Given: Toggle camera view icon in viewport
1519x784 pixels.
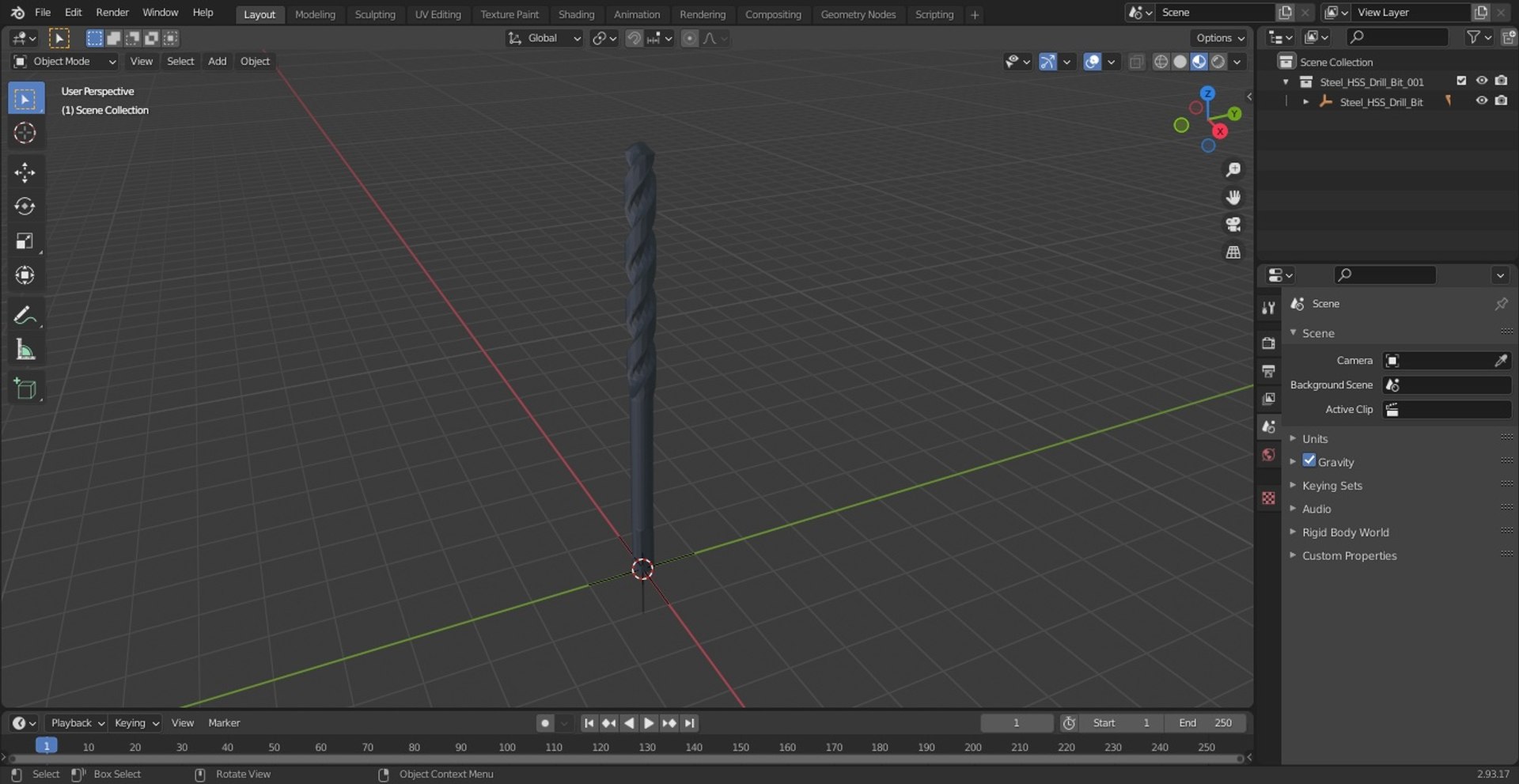Looking at the screenshot, I should (1233, 225).
